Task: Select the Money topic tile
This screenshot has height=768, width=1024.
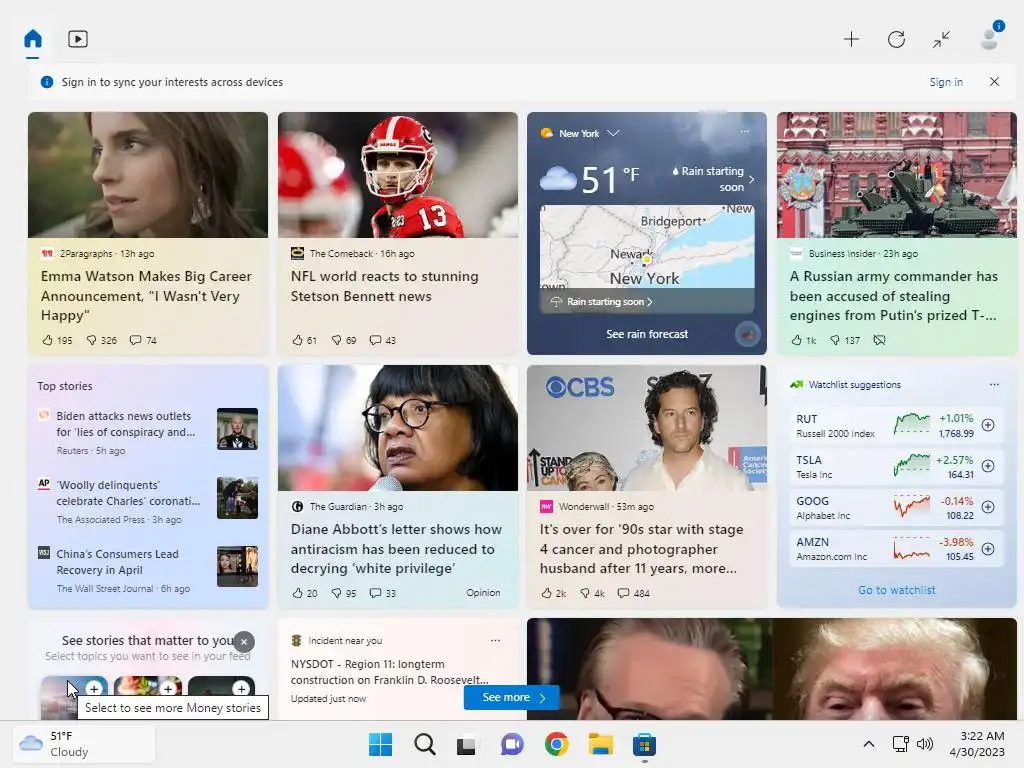Action: coord(74,697)
